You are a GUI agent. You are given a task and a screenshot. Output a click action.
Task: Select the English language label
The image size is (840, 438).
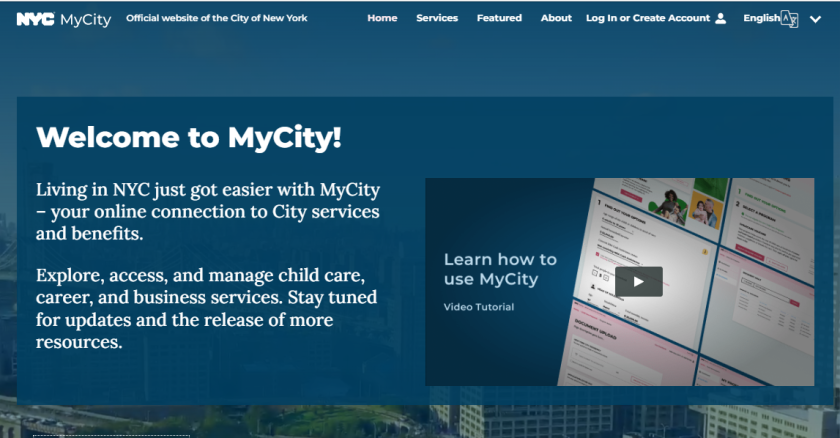tap(761, 18)
